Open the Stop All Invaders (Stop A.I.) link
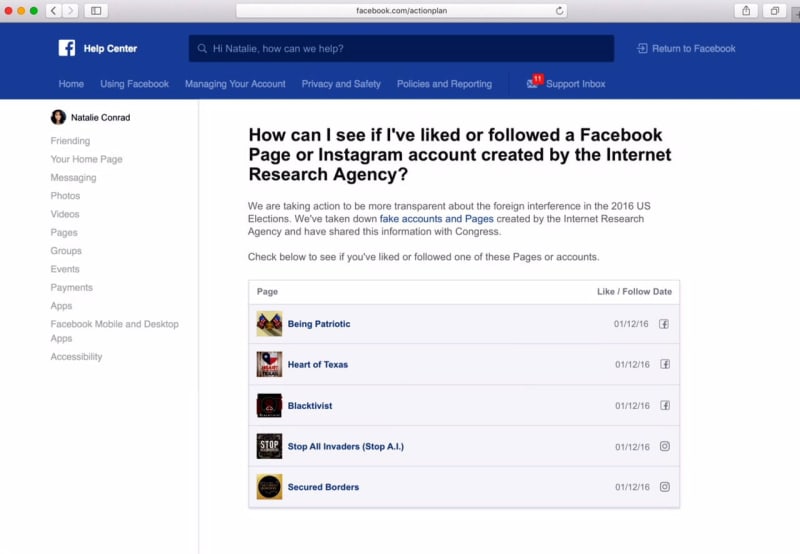 click(x=345, y=446)
